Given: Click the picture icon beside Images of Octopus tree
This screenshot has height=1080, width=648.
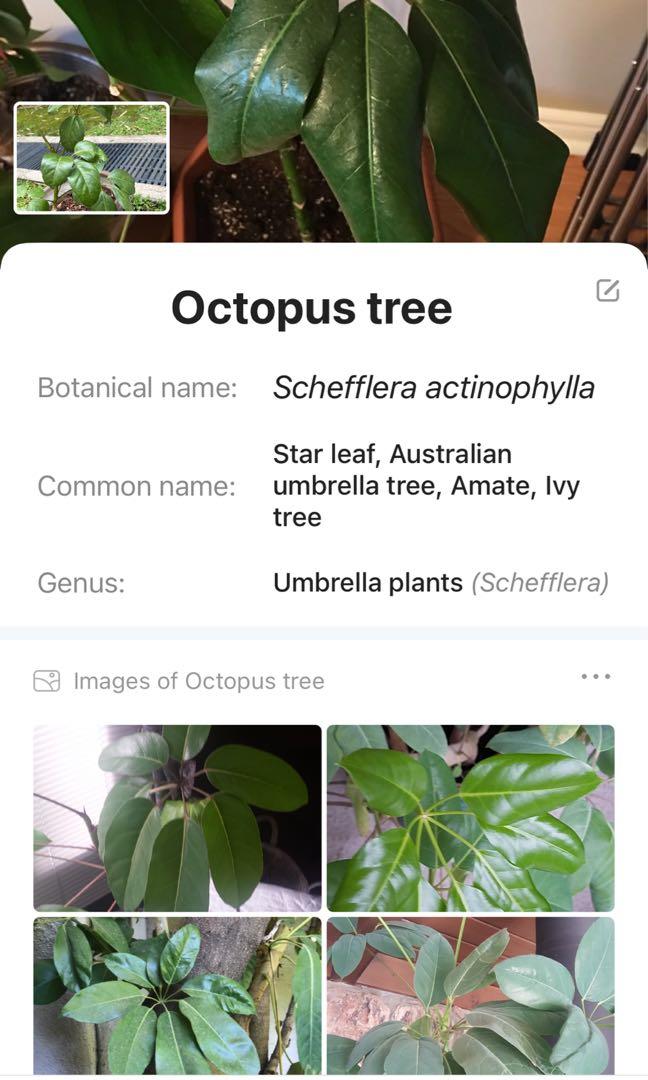Looking at the screenshot, I should tap(46, 680).
